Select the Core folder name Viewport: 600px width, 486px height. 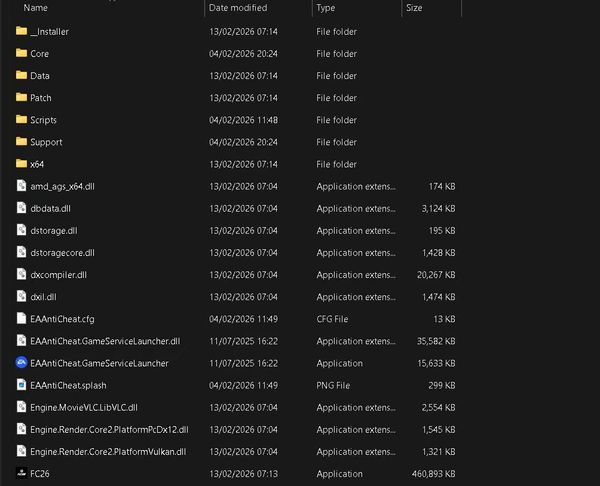pyautogui.click(x=39, y=54)
